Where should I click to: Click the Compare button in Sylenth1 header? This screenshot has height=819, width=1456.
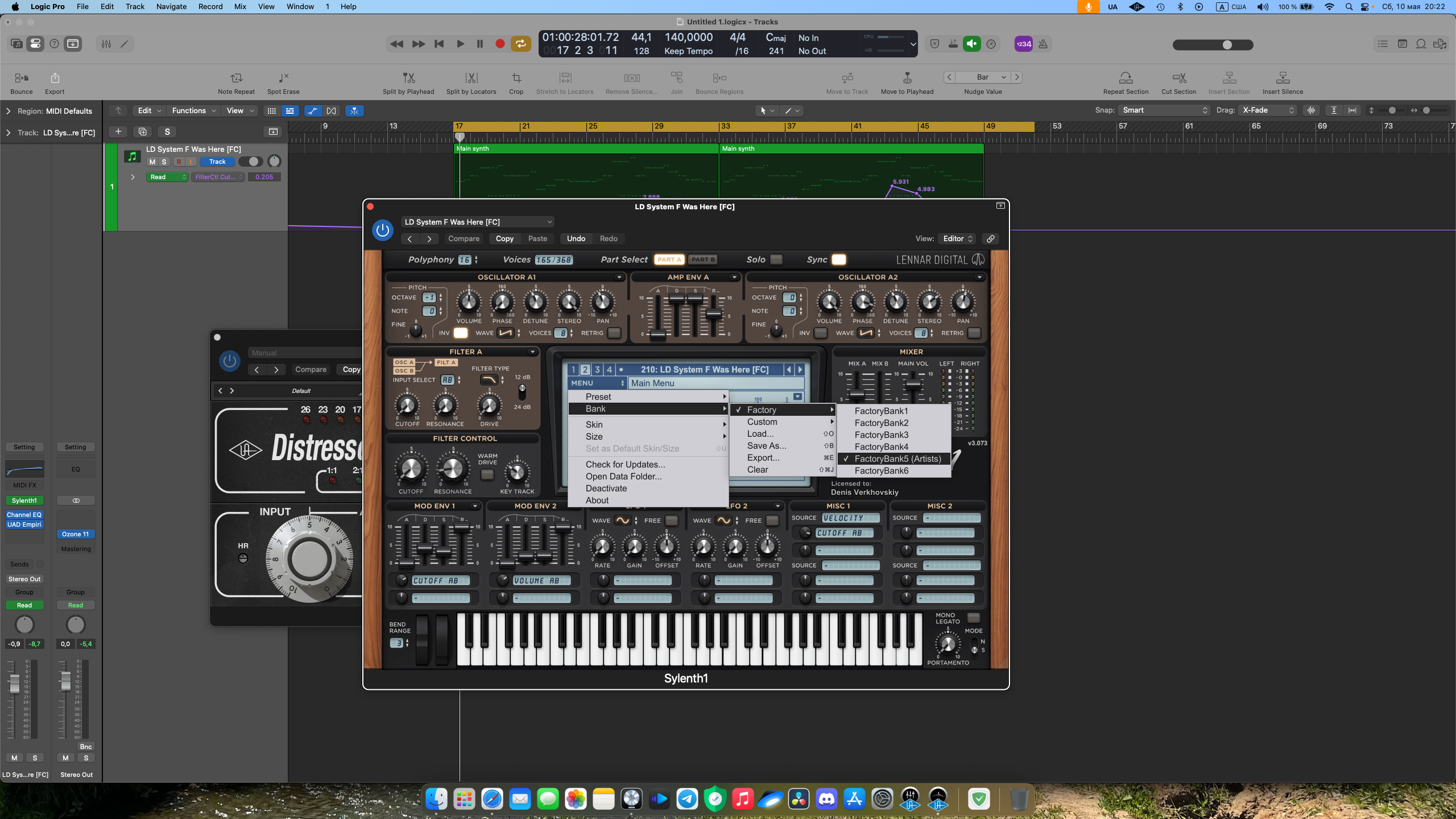pos(464,239)
